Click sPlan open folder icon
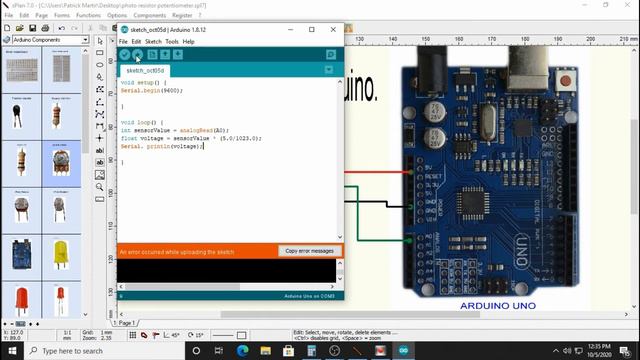The width and height of the screenshot is (640, 360). click(x=20, y=28)
